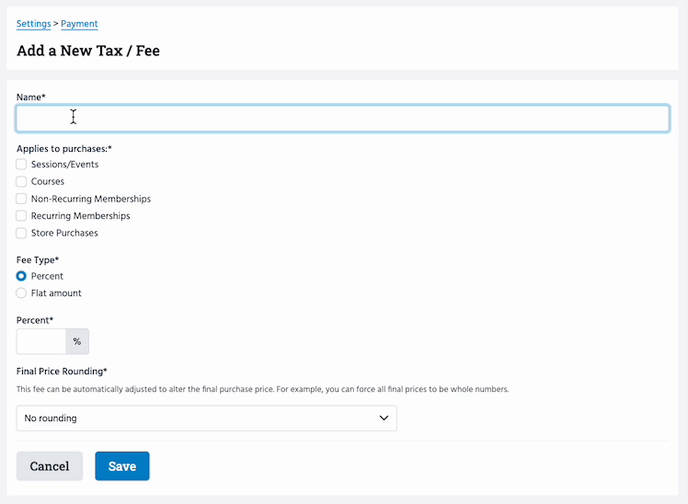Click the Fee Type label
688x504 pixels.
(38, 260)
